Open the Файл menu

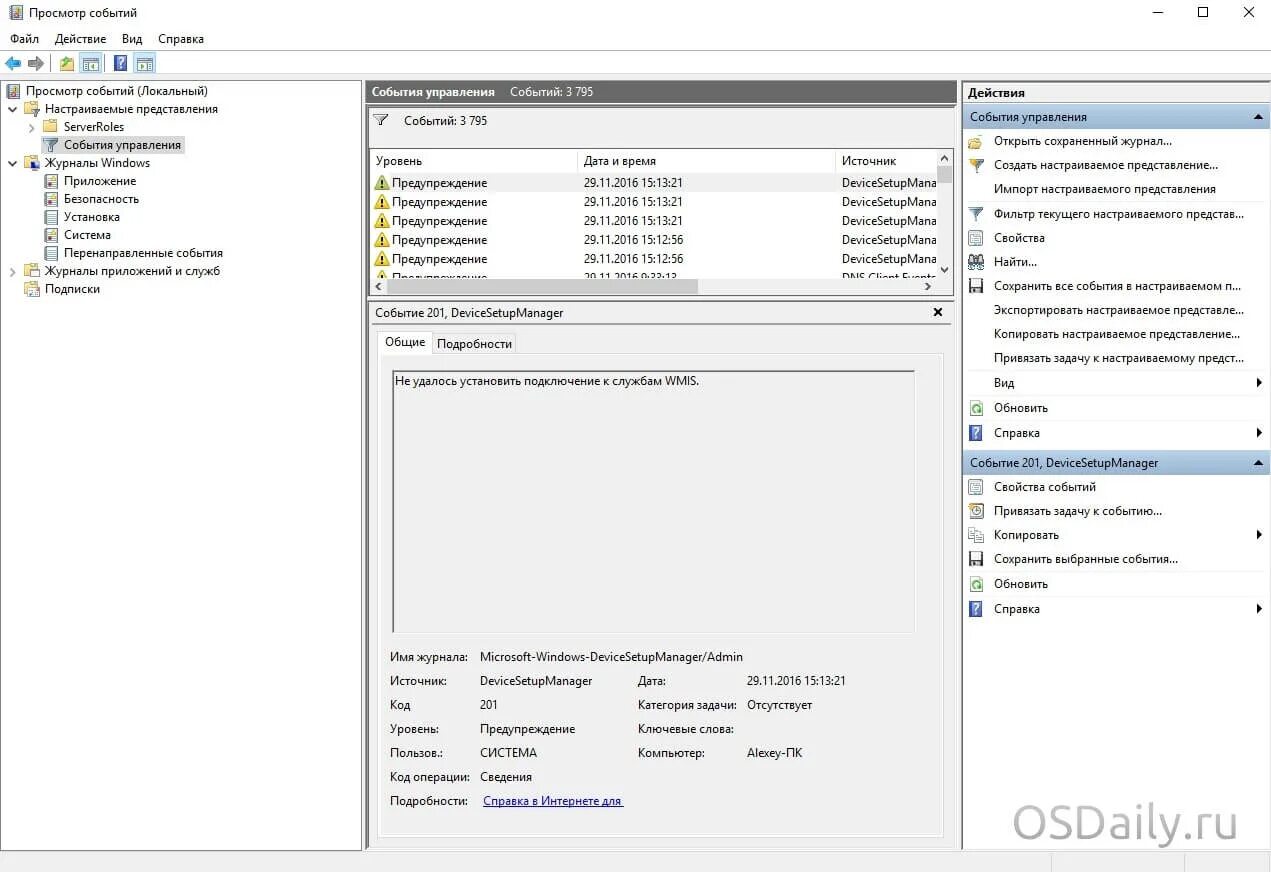coord(25,39)
